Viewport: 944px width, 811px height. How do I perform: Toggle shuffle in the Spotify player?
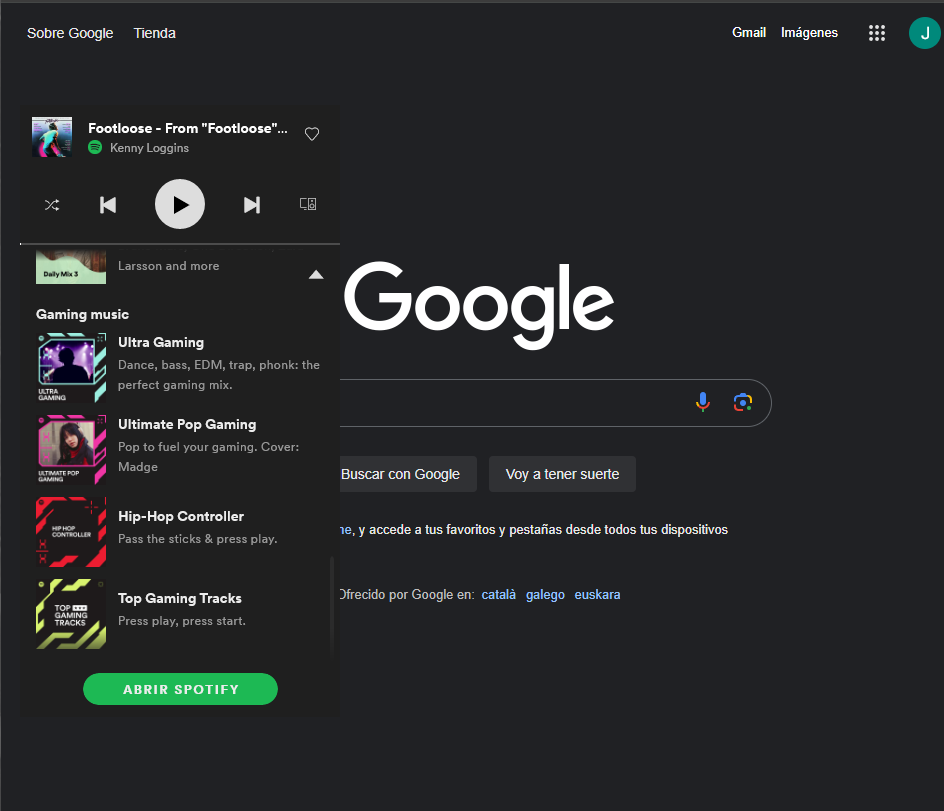52,205
